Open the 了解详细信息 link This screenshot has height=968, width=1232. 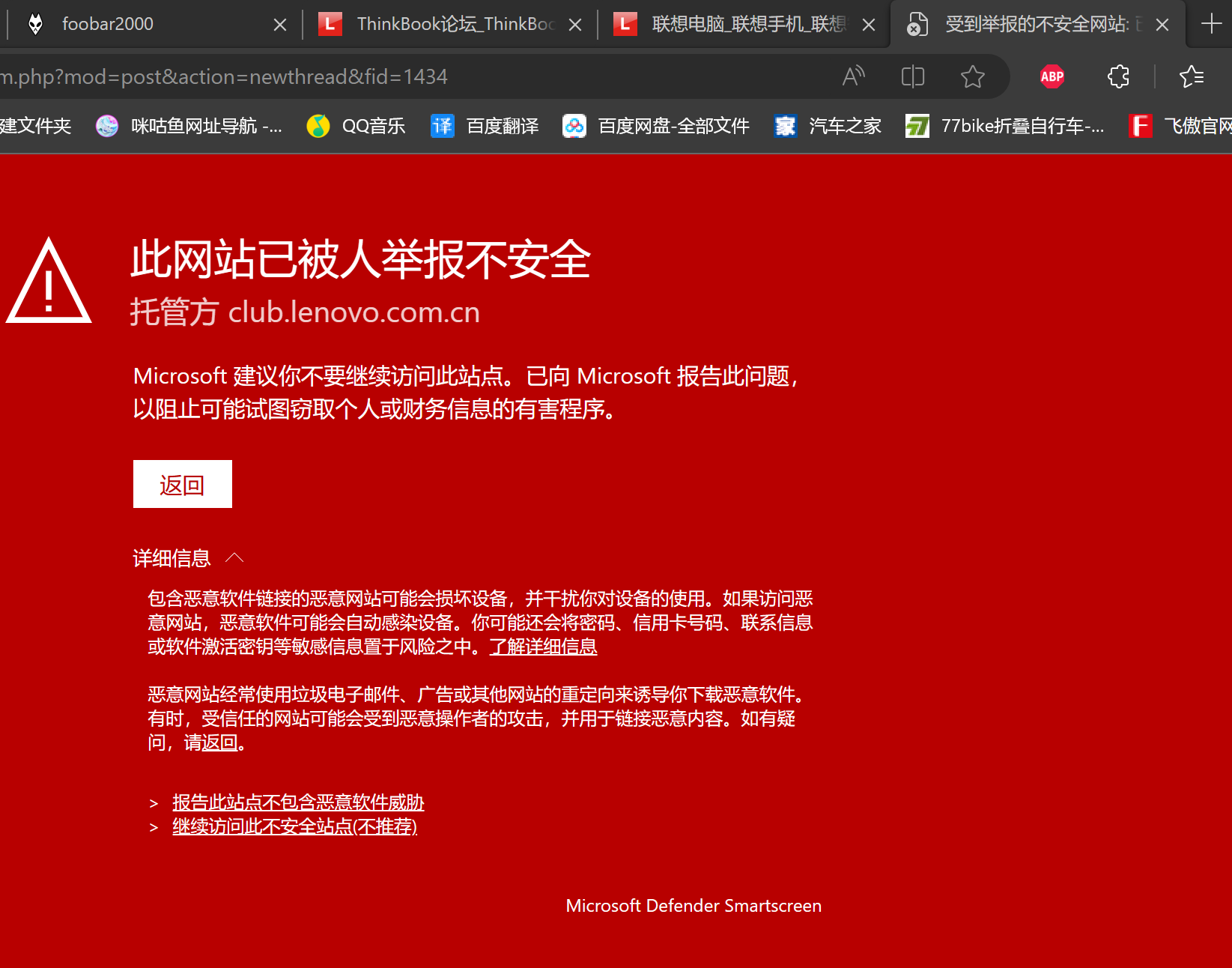point(543,647)
